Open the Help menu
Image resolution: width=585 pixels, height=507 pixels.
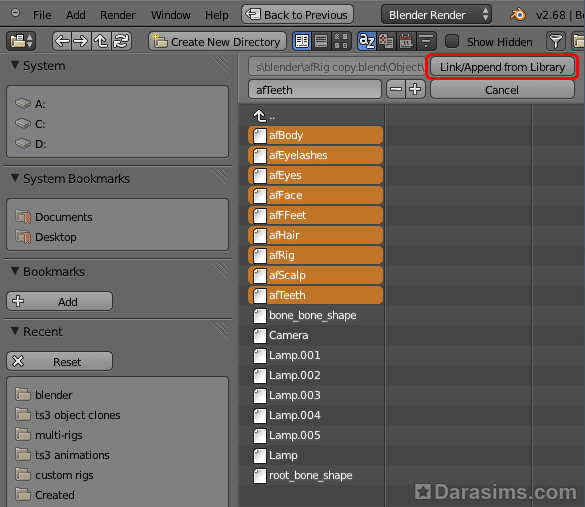[217, 15]
